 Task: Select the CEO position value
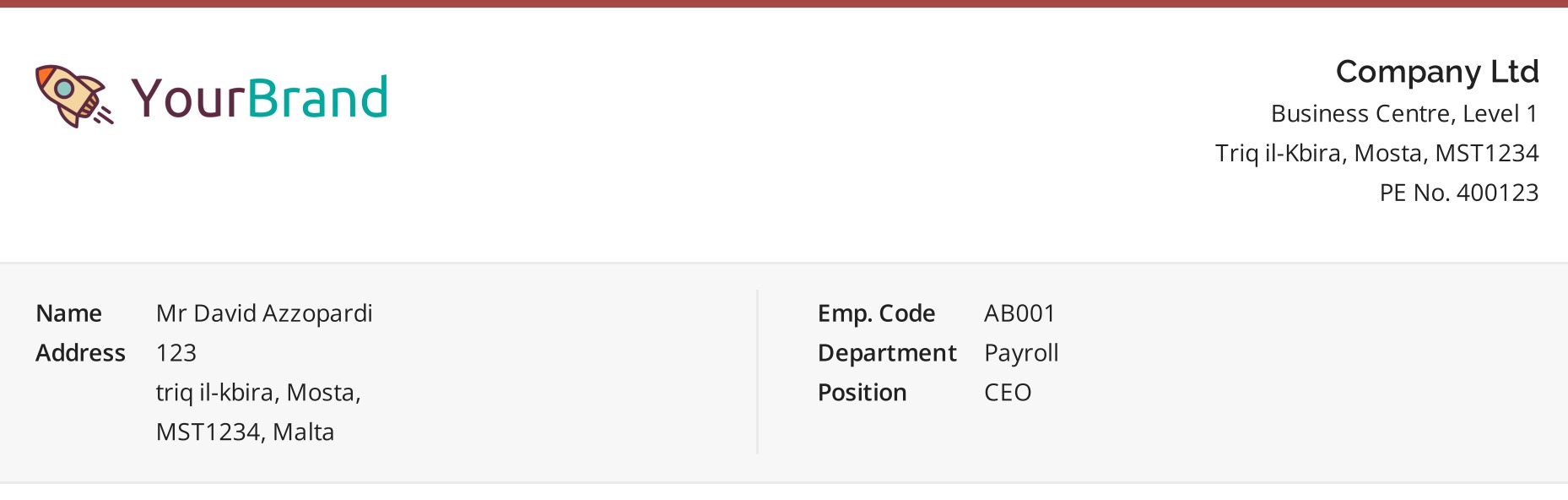[1008, 393]
